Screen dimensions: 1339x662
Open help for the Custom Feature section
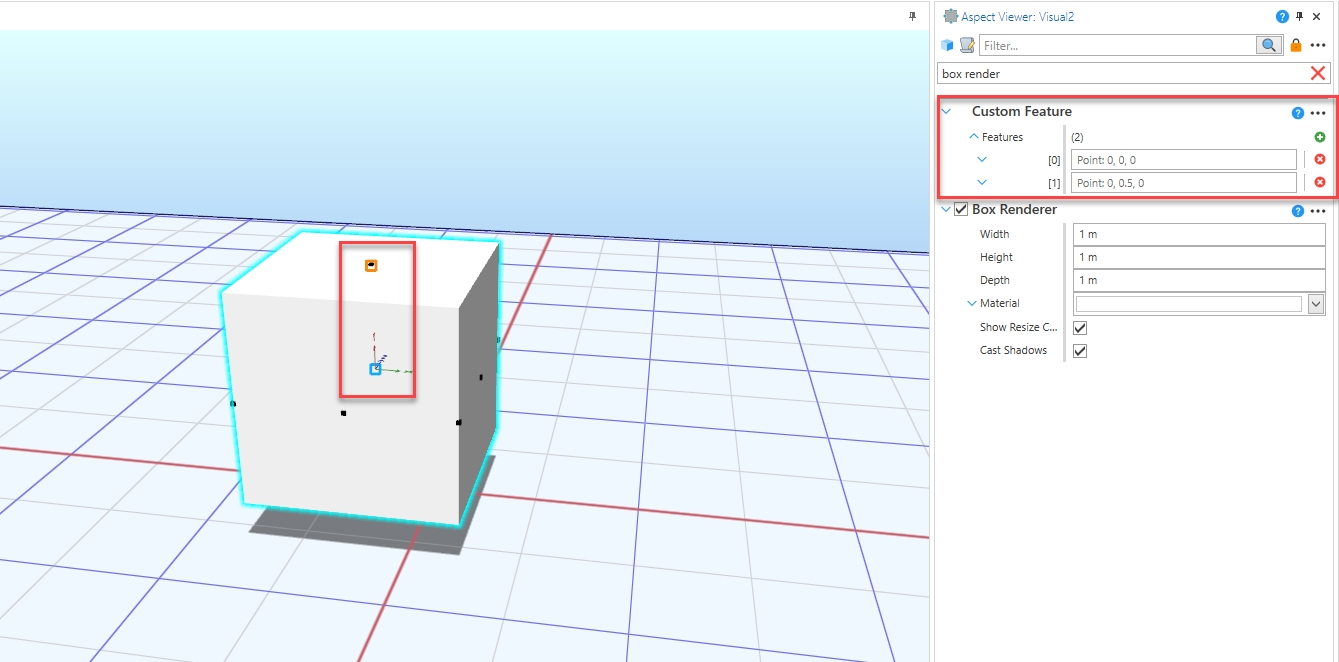point(1298,113)
